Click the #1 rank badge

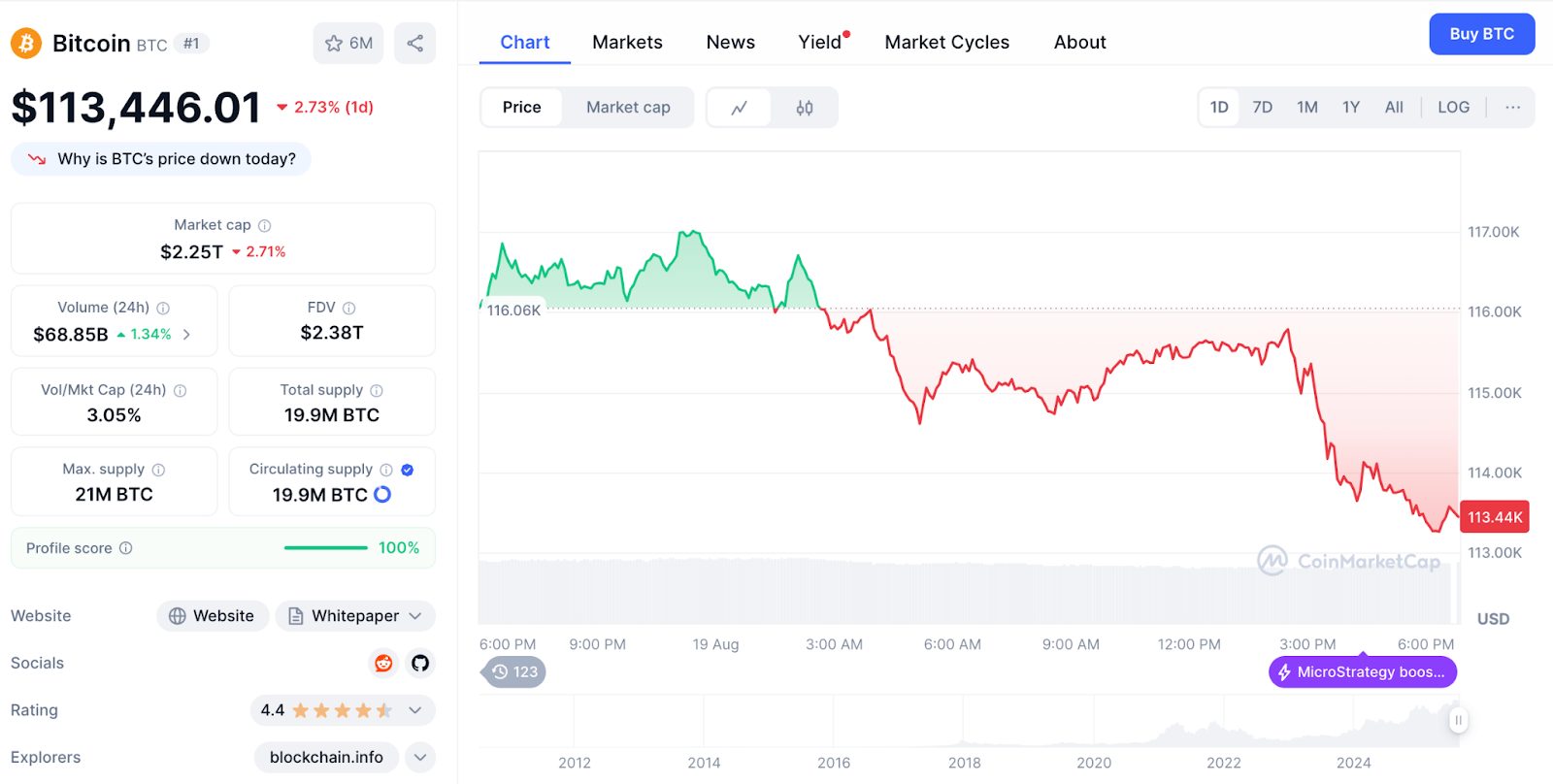(x=191, y=44)
